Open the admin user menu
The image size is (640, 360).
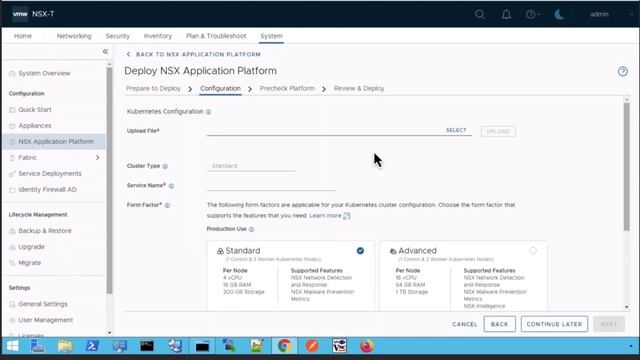[599, 14]
